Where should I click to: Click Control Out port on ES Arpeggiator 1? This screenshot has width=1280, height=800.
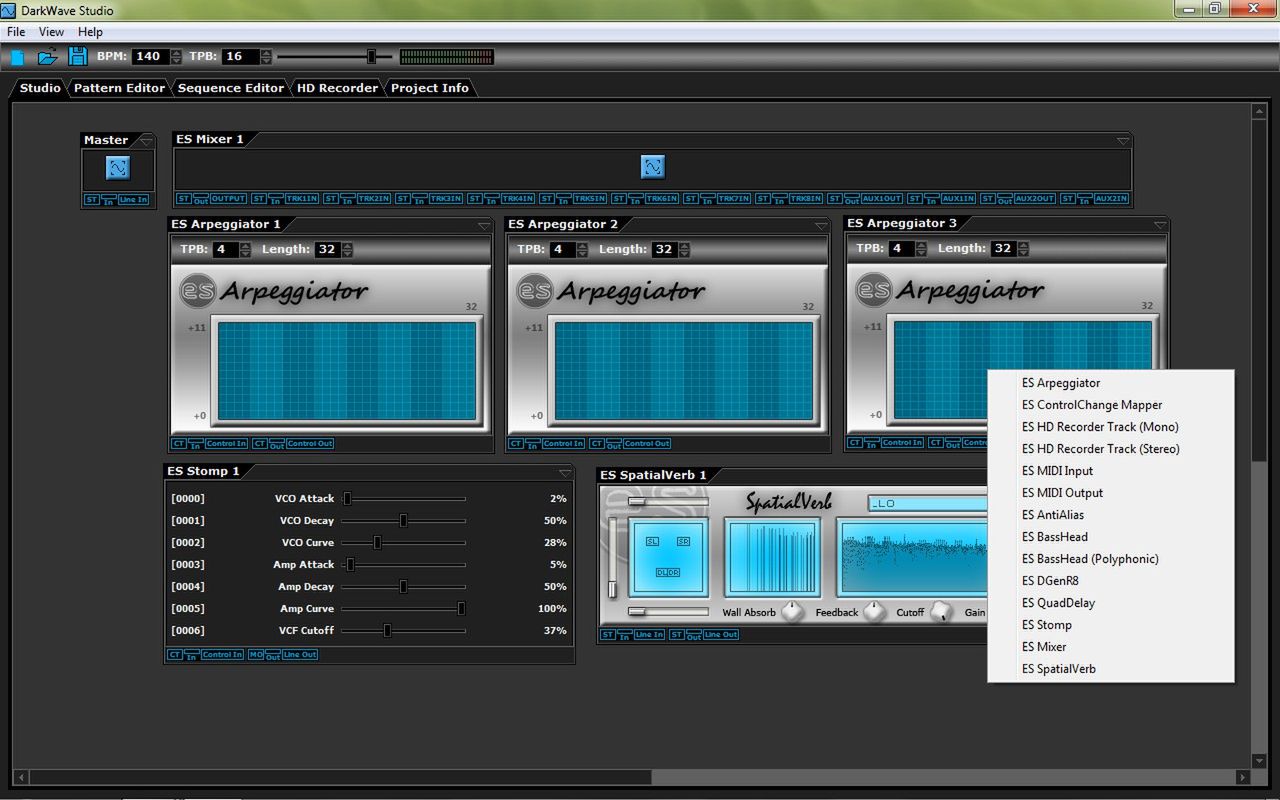click(x=310, y=443)
